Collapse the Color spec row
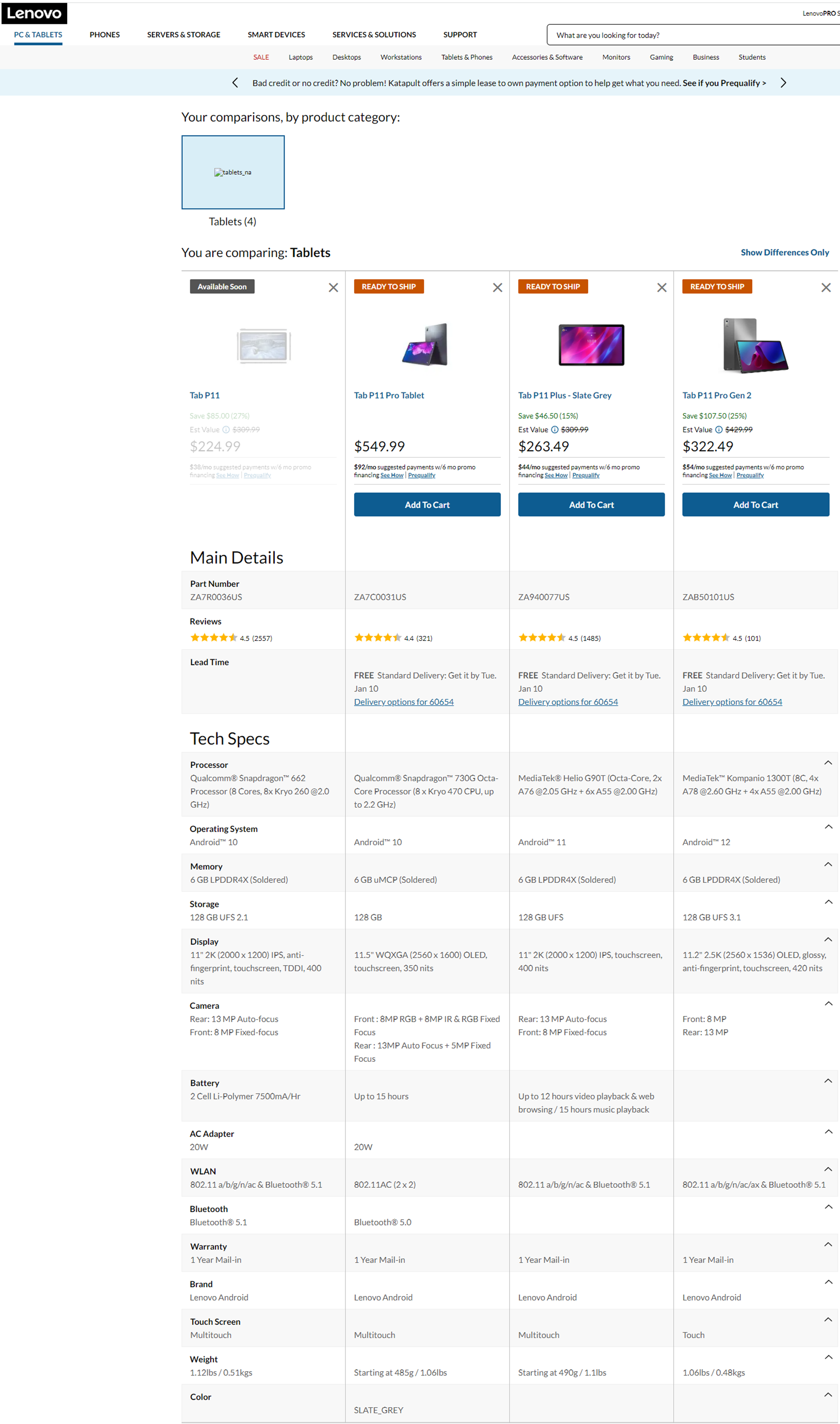Viewport: 840px width, 1424px height. pyautogui.click(x=828, y=1395)
